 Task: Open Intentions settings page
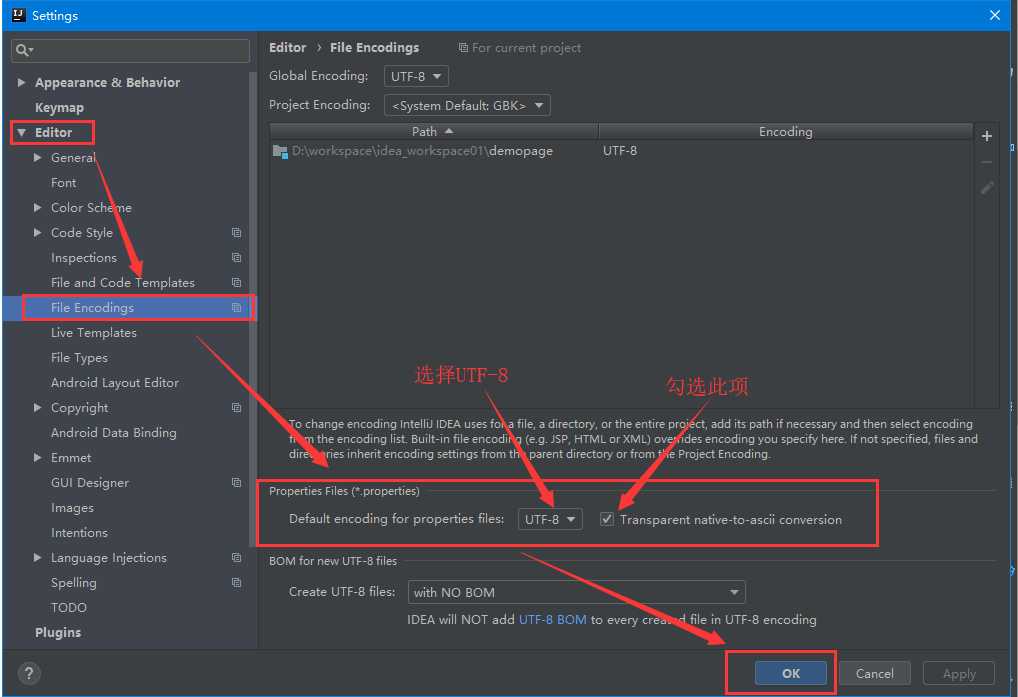(79, 532)
